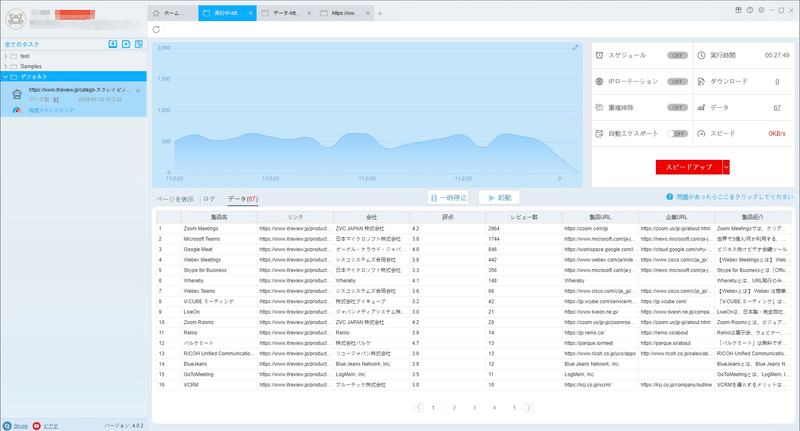The height and width of the screenshot is (431, 800).
Task: Toggle the スケジュール switch
Action: click(678, 55)
